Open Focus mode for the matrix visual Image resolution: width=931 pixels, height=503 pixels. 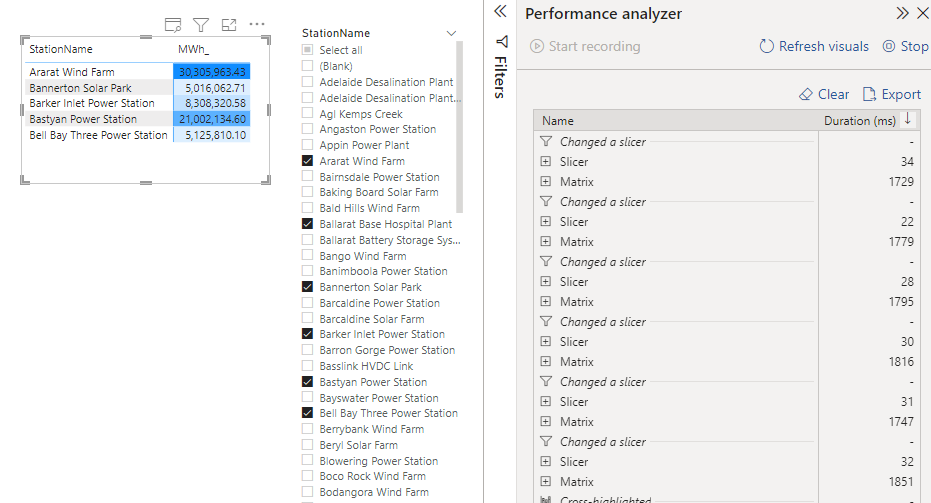229,24
